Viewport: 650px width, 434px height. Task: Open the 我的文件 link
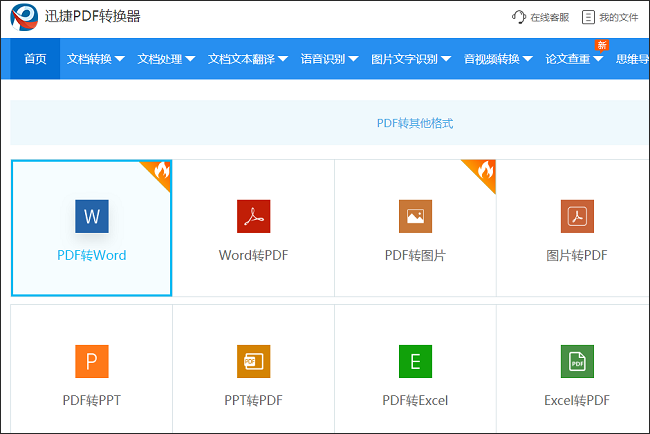618,17
